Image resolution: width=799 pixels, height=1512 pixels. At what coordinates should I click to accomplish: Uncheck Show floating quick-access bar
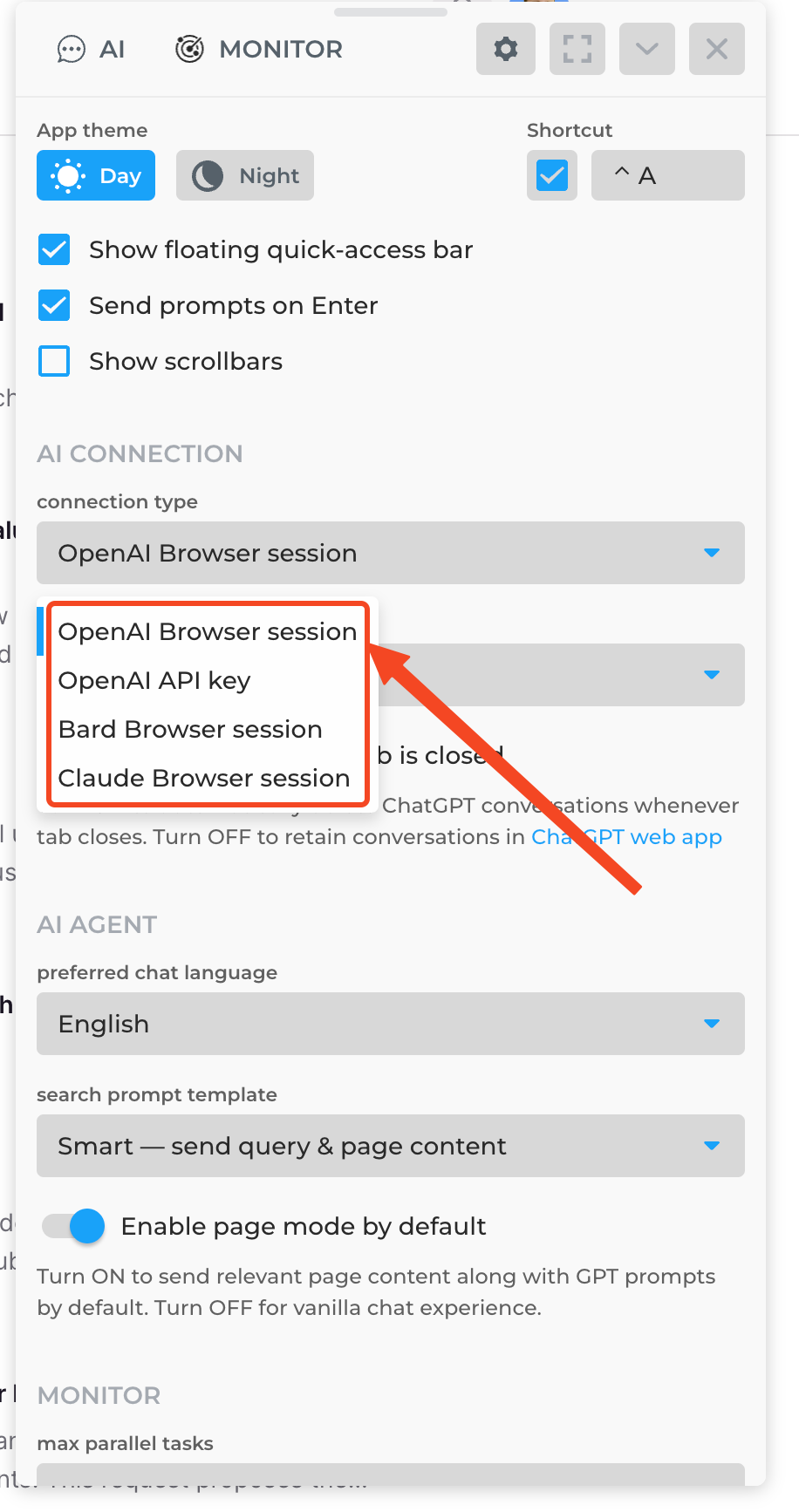(54, 249)
